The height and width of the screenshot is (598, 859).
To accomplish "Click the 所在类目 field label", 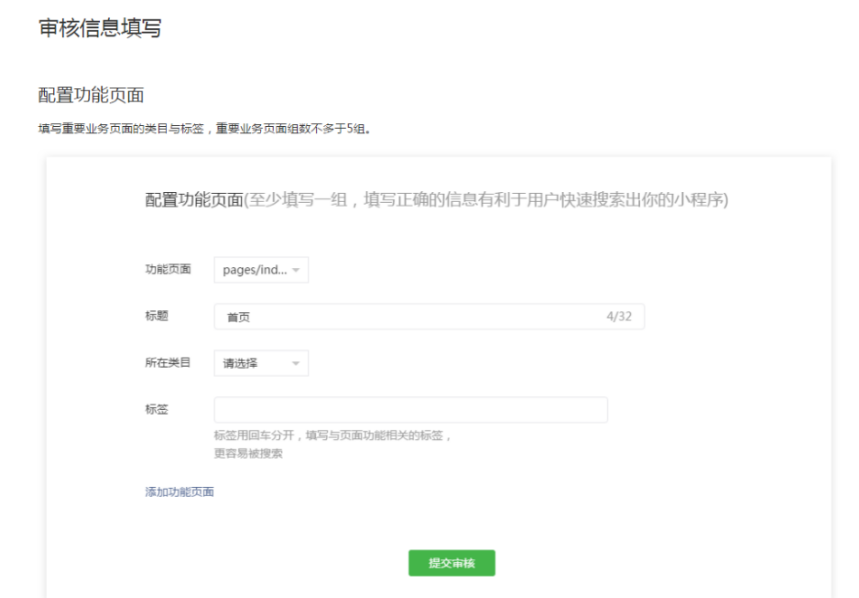I will click(x=168, y=363).
